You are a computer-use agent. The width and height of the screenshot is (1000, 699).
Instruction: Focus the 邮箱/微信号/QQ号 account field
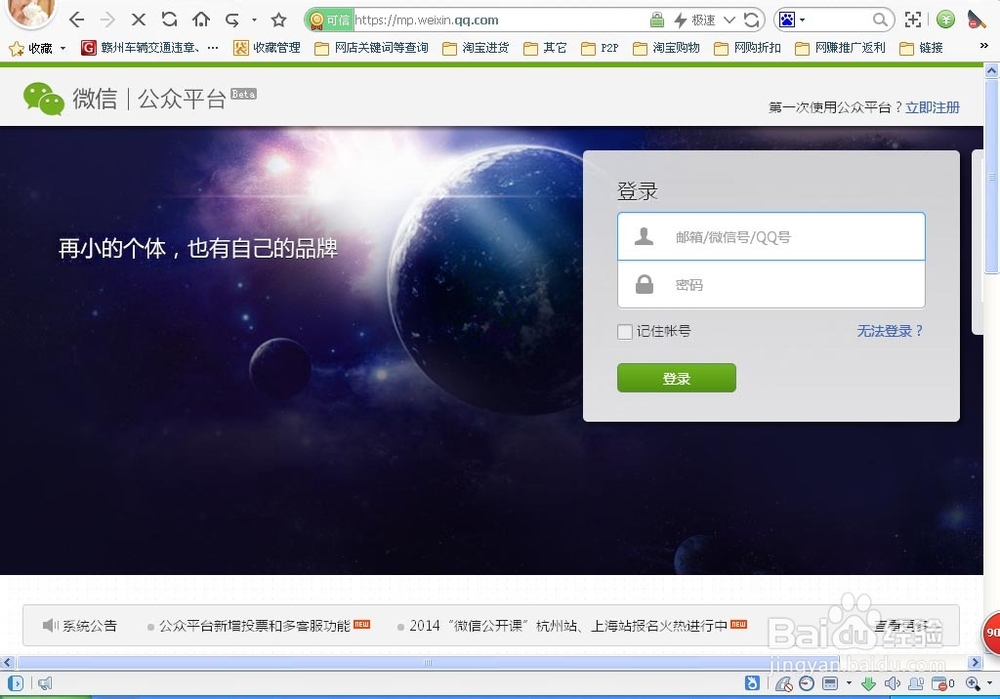pos(771,237)
